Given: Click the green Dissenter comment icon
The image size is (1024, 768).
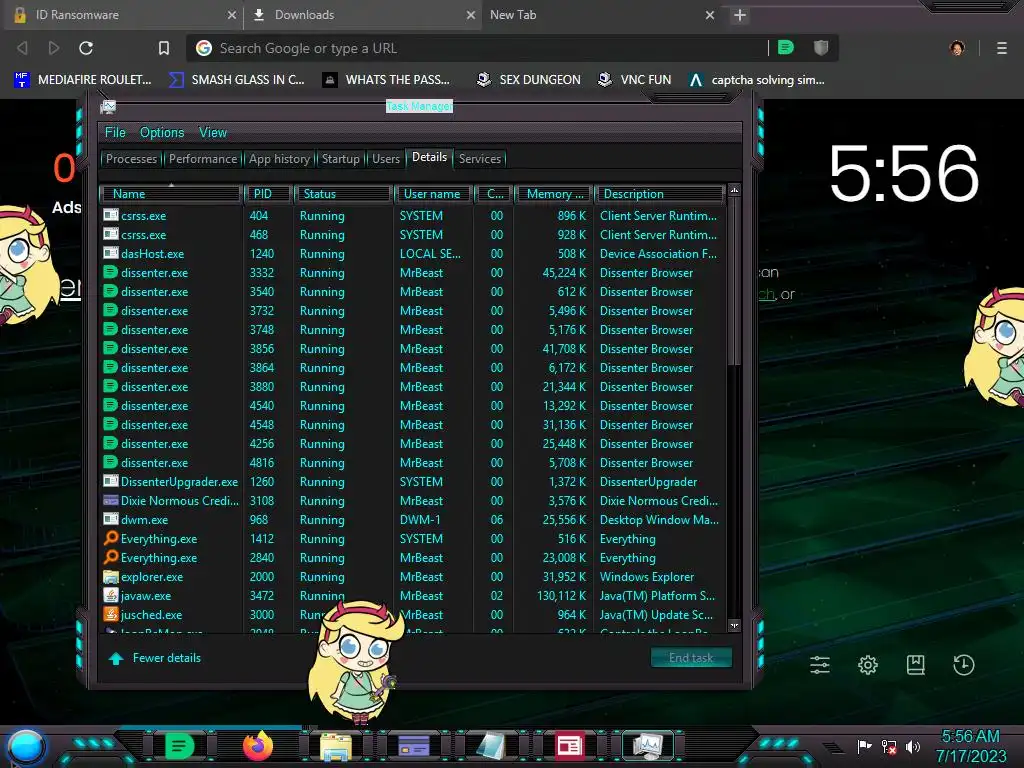Looking at the screenshot, I should tap(786, 47).
